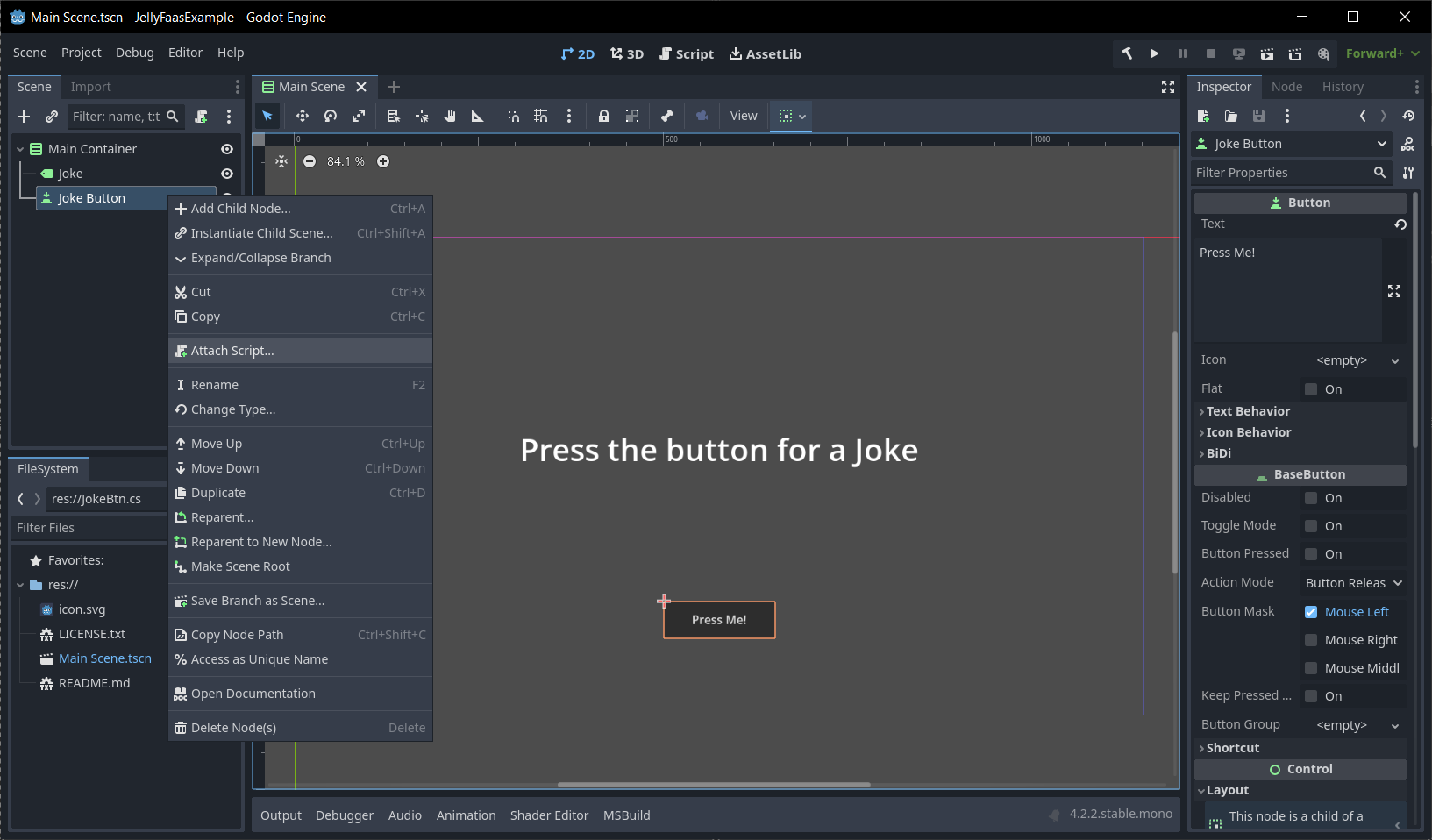Screen dimensions: 1432x840
Task: Toggle distraction-free mode icon
Action: (x=1168, y=87)
